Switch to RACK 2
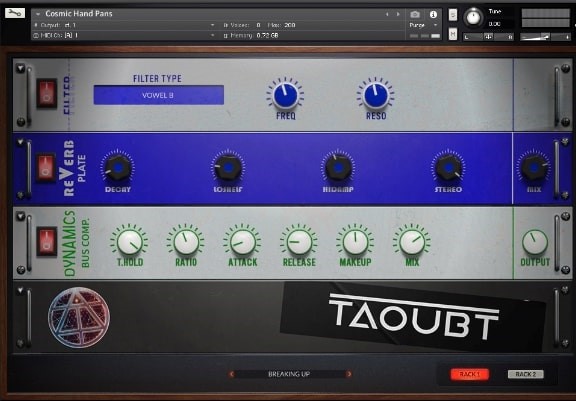 526,374
